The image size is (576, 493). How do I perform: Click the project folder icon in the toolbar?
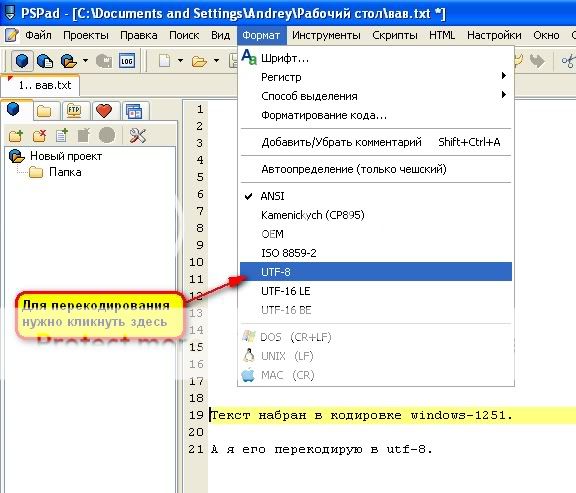68,61
